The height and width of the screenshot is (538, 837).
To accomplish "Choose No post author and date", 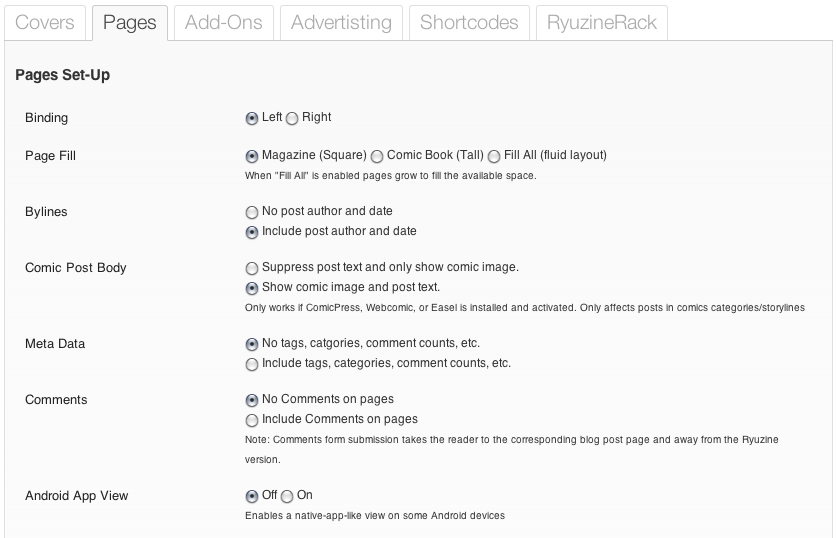I will [x=252, y=212].
